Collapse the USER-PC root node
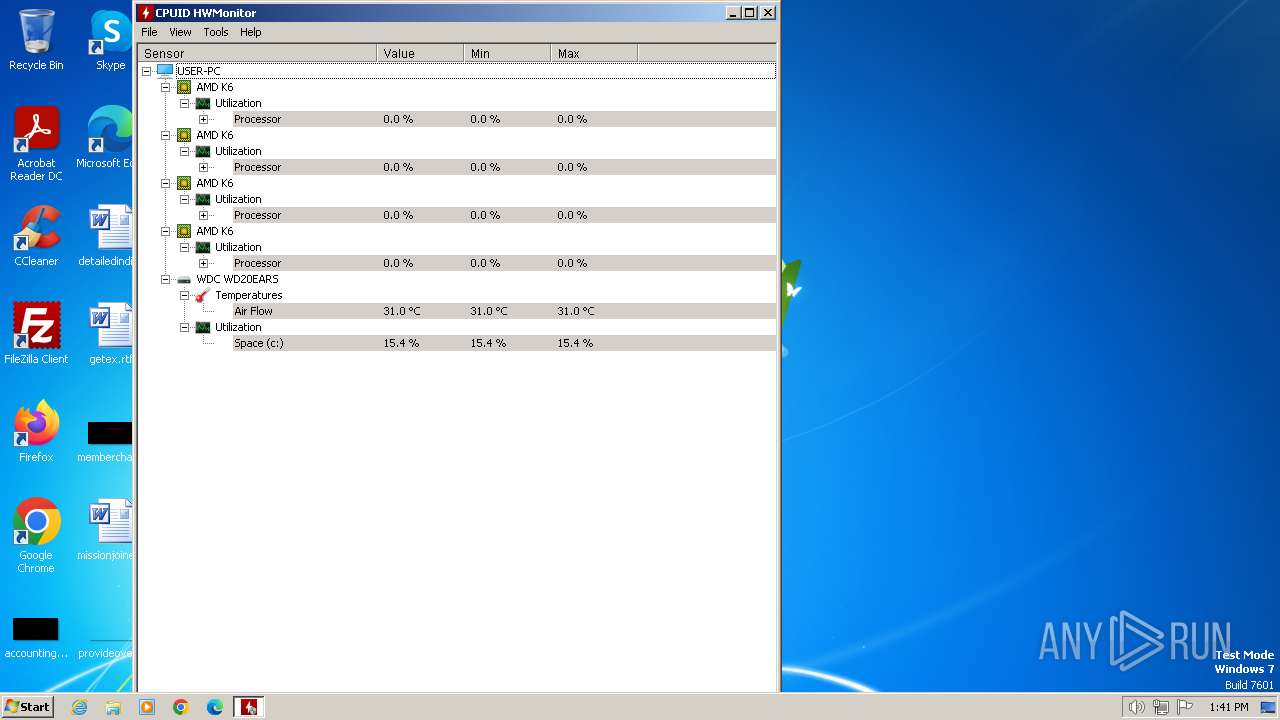The width and height of the screenshot is (1280, 720). (x=146, y=71)
